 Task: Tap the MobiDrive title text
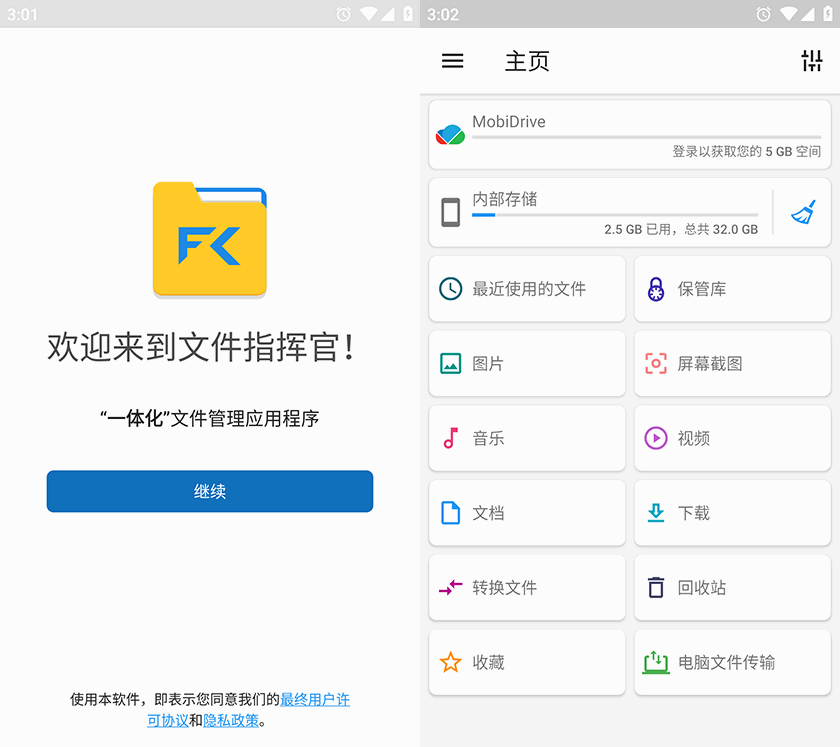coord(508,122)
